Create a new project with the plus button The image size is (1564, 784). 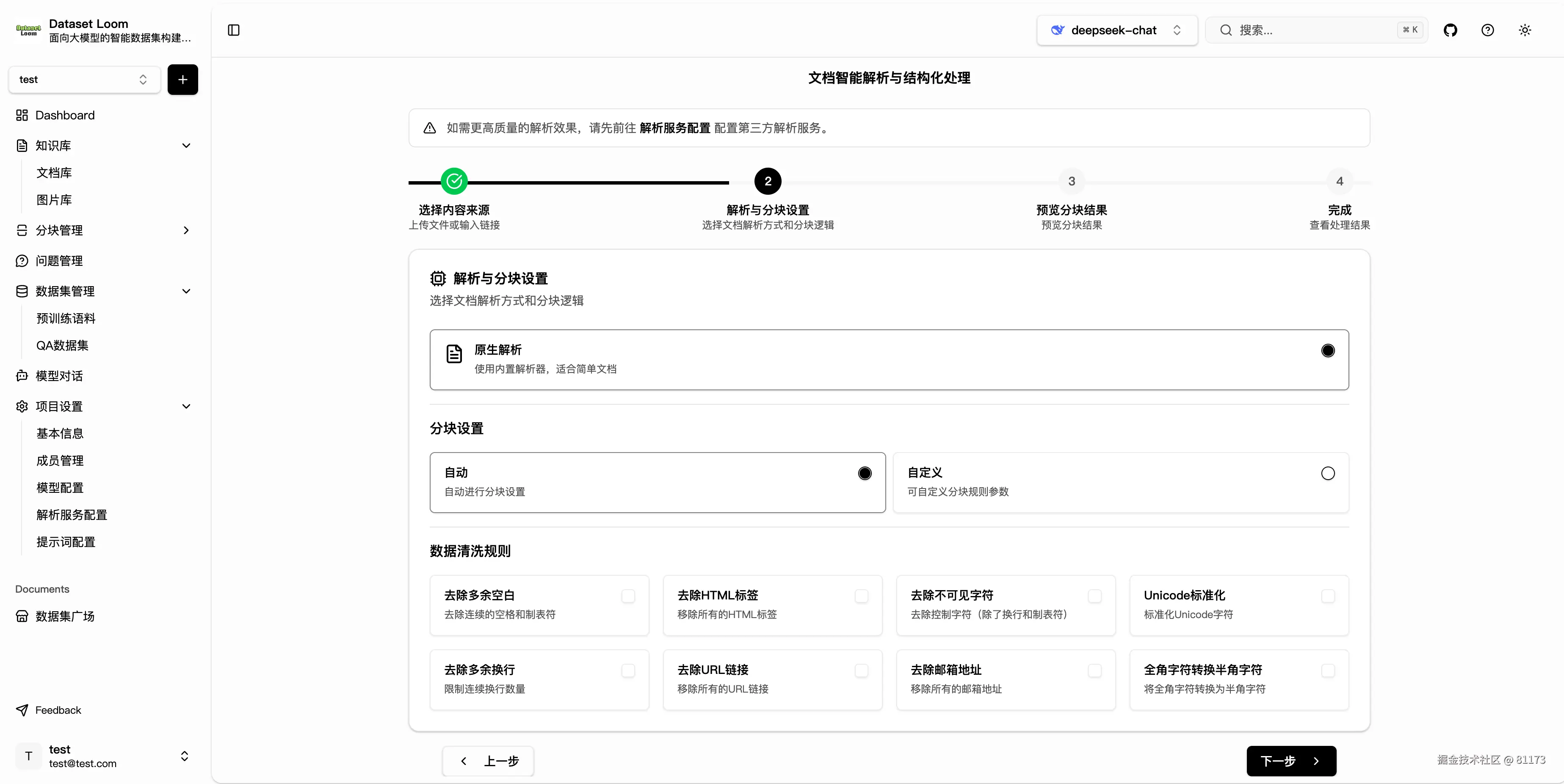point(182,80)
